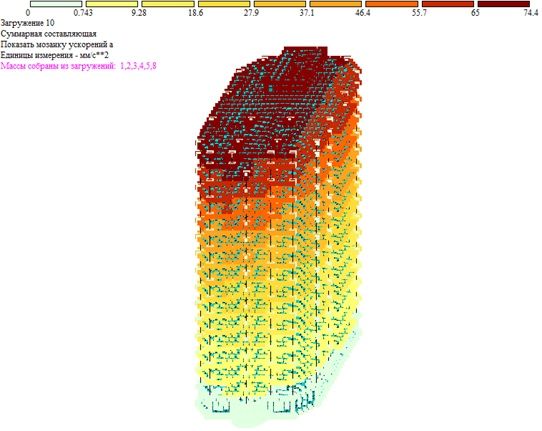The image size is (542, 431).
Task: Click the legend value 74.4
Action: (x=531, y=13)
